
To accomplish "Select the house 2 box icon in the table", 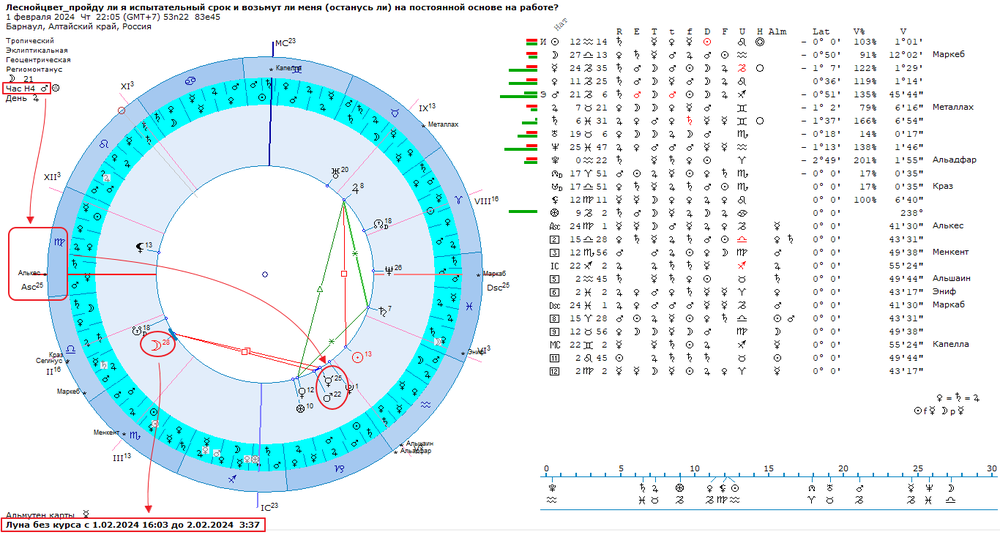I will [554, 239].
